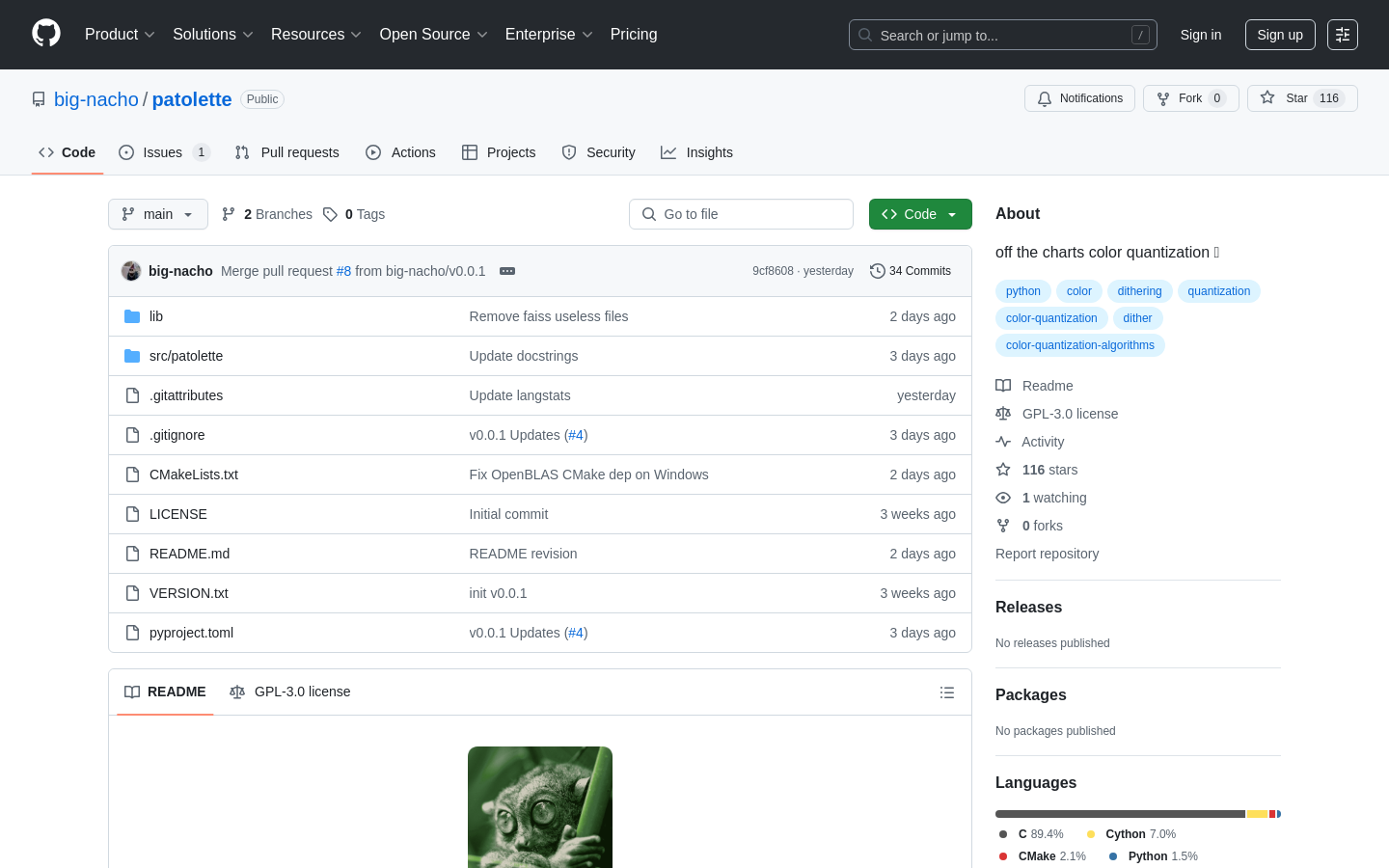Select the GPL-3.0 license tab in file viewer
The width and height of the screenshot is (1389, 868).
point(289,692)
